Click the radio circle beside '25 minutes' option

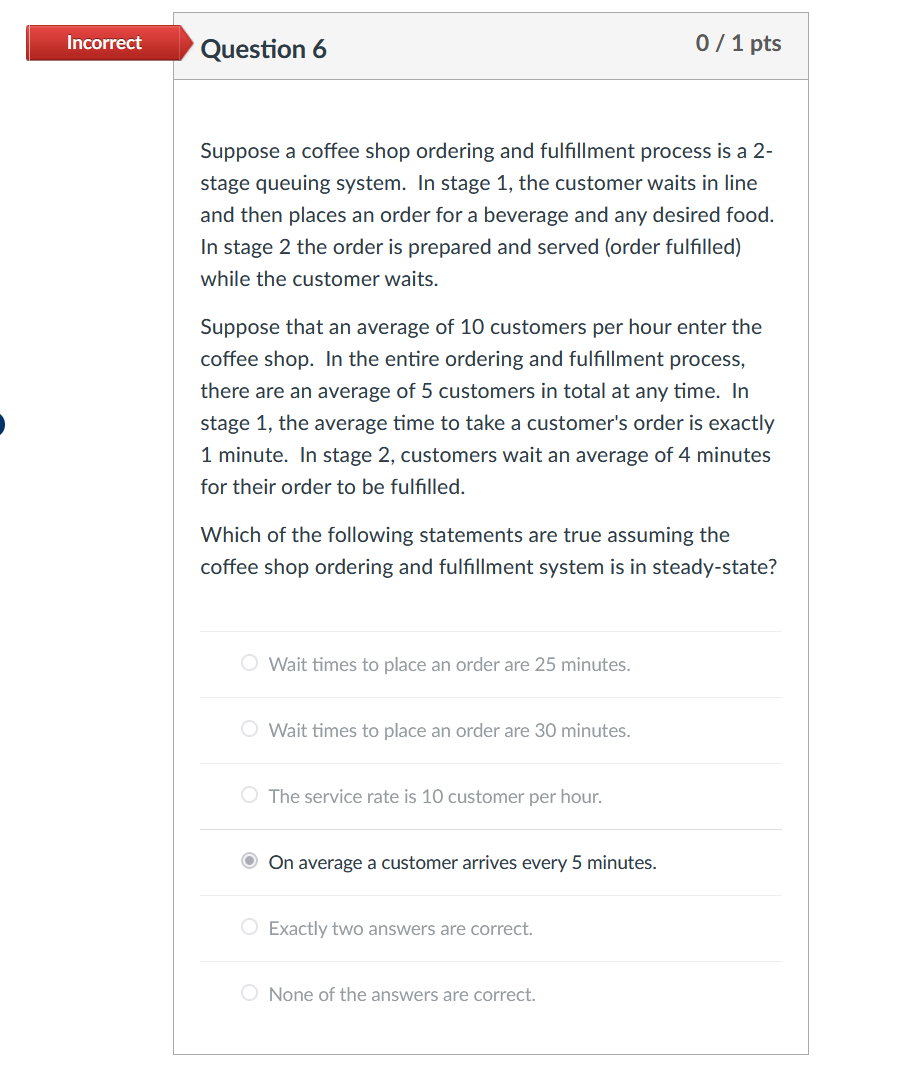249,662
